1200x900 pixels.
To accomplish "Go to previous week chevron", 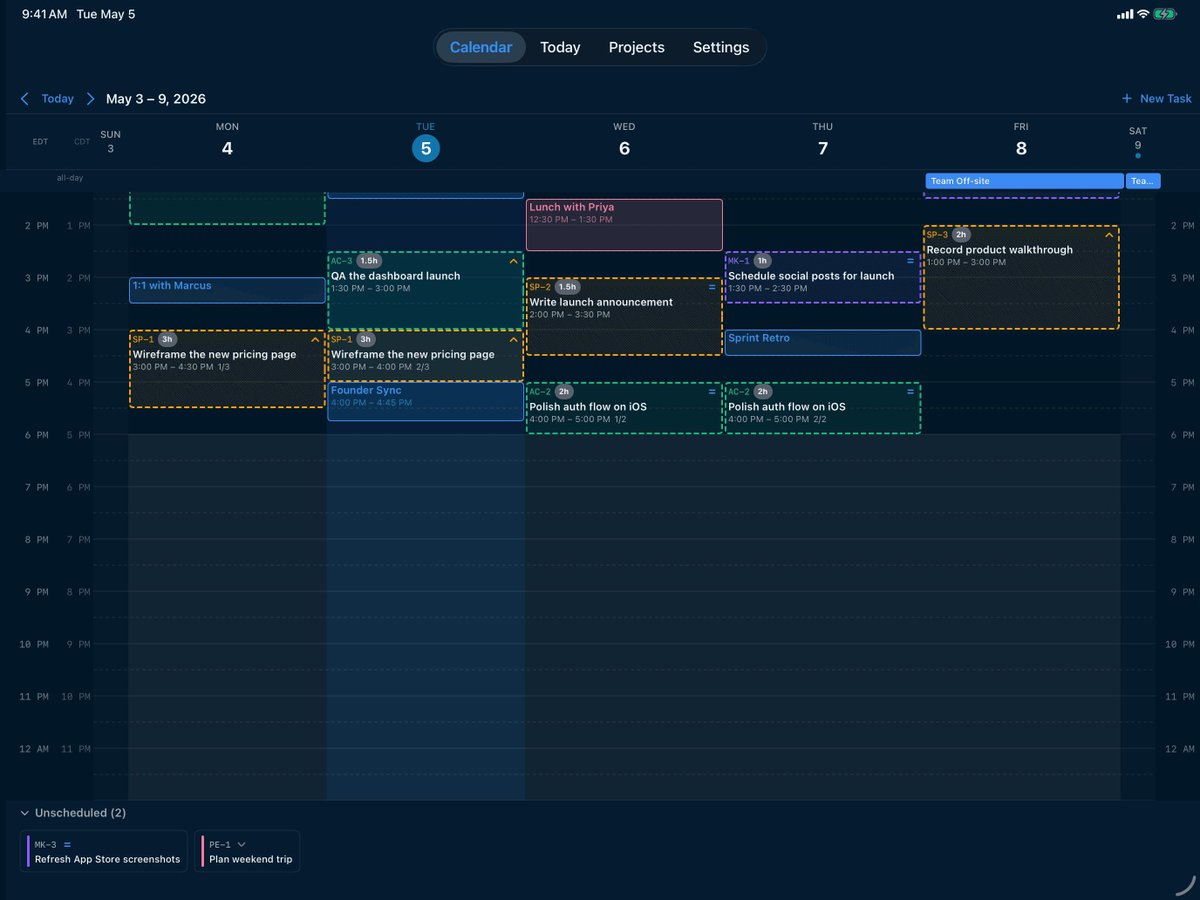I will pos(24,99).
